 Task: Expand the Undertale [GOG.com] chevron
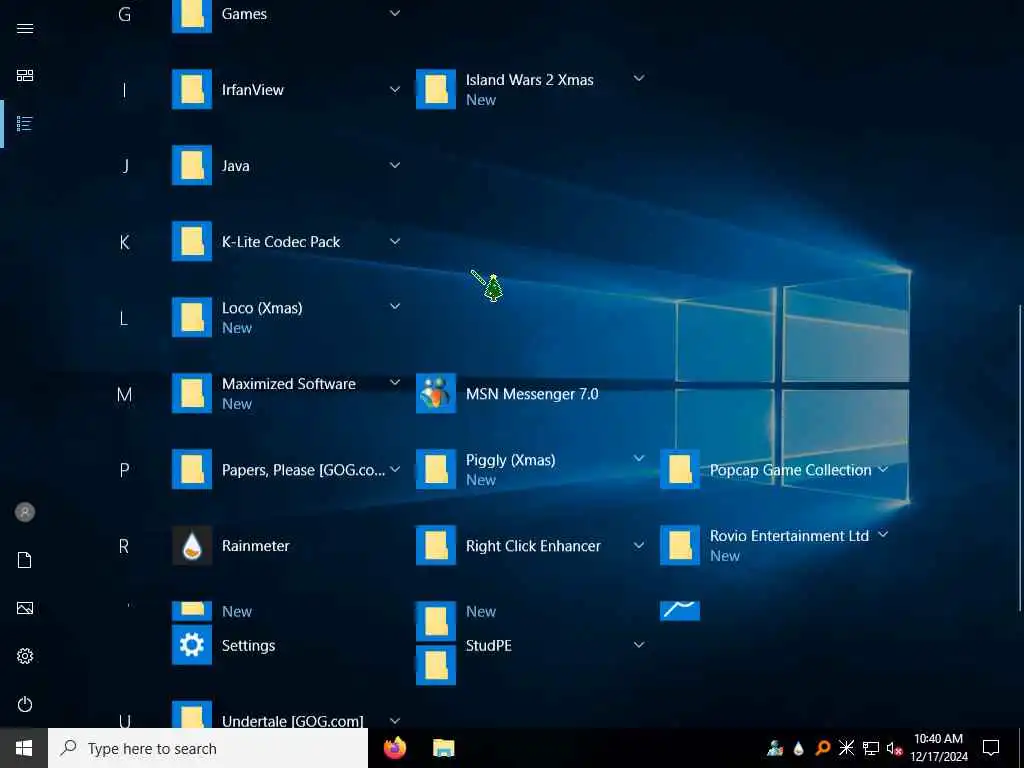(395, 720)
